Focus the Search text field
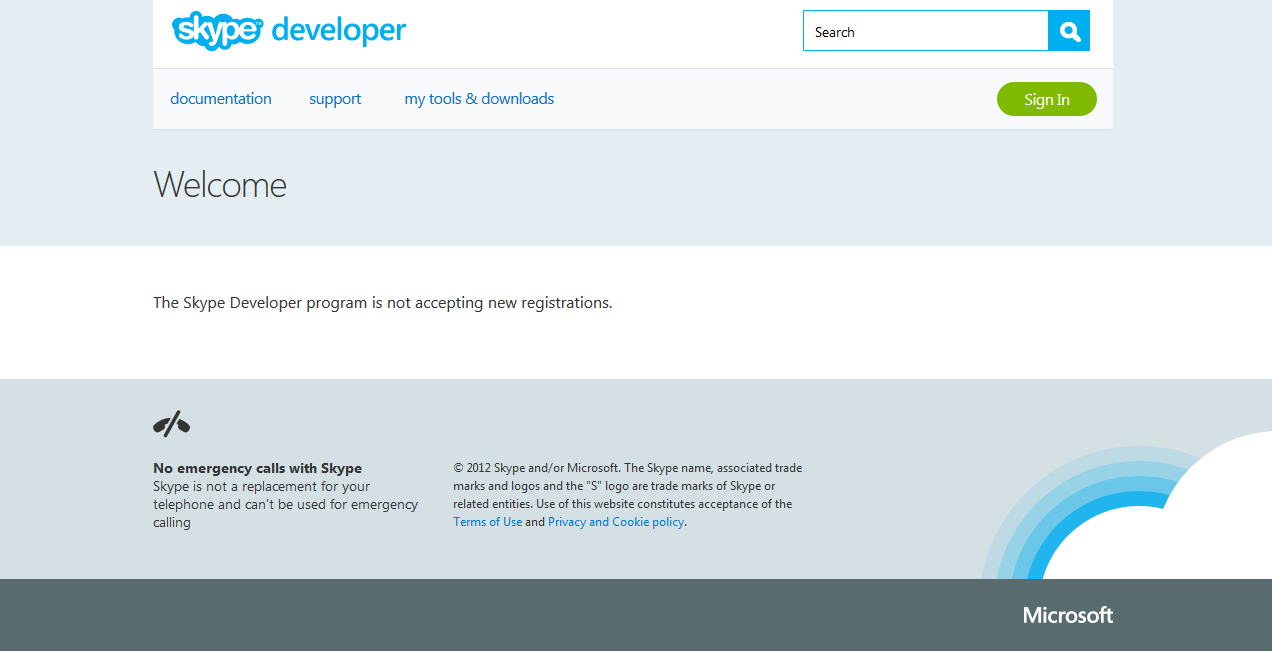Screen dimensions: 1272x651 pos(925,31)
